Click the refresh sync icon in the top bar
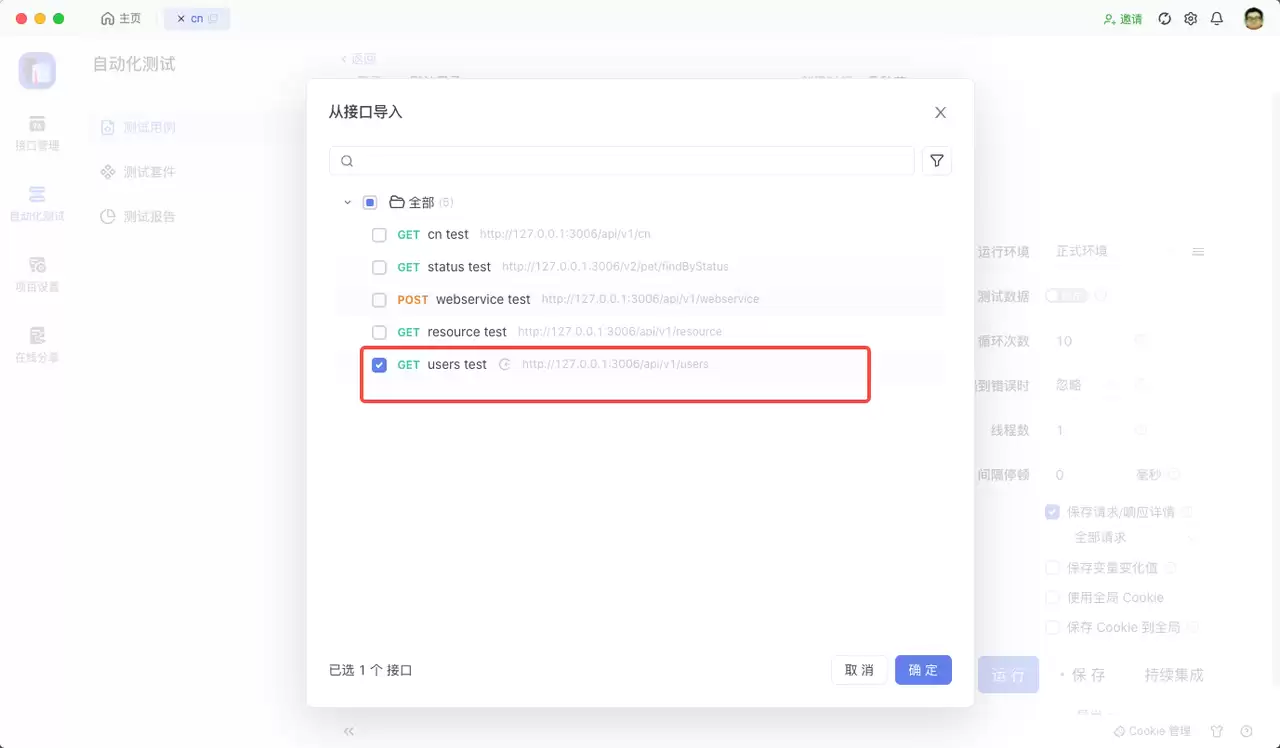 [x=1164, y=19]
